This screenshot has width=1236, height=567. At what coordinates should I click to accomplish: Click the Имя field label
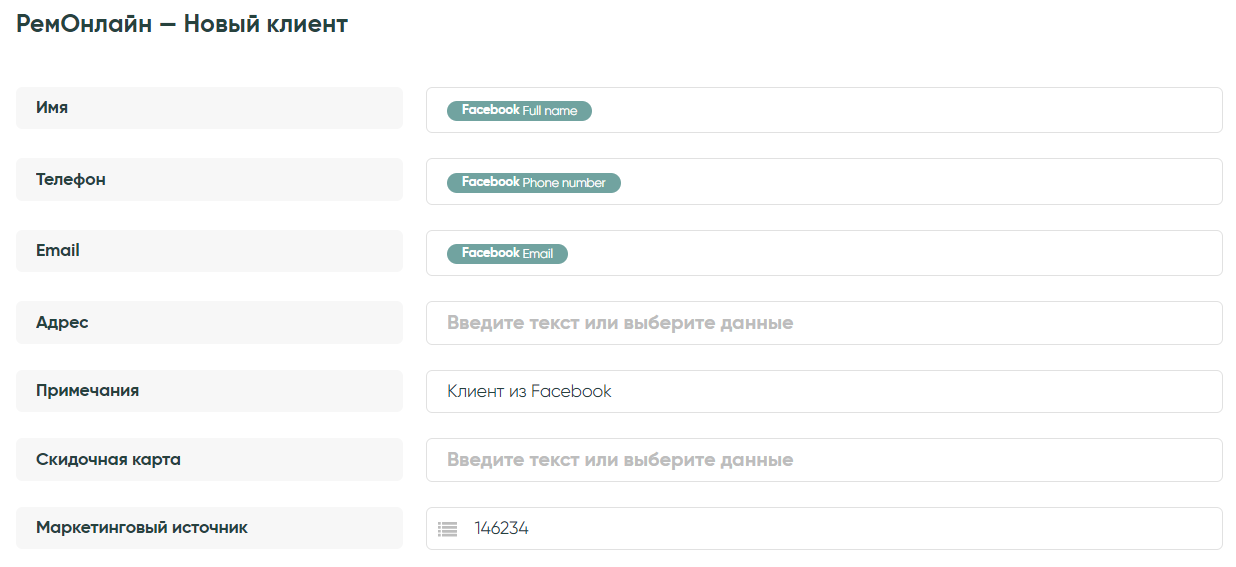pyautogui.click(x=52, y=108)
